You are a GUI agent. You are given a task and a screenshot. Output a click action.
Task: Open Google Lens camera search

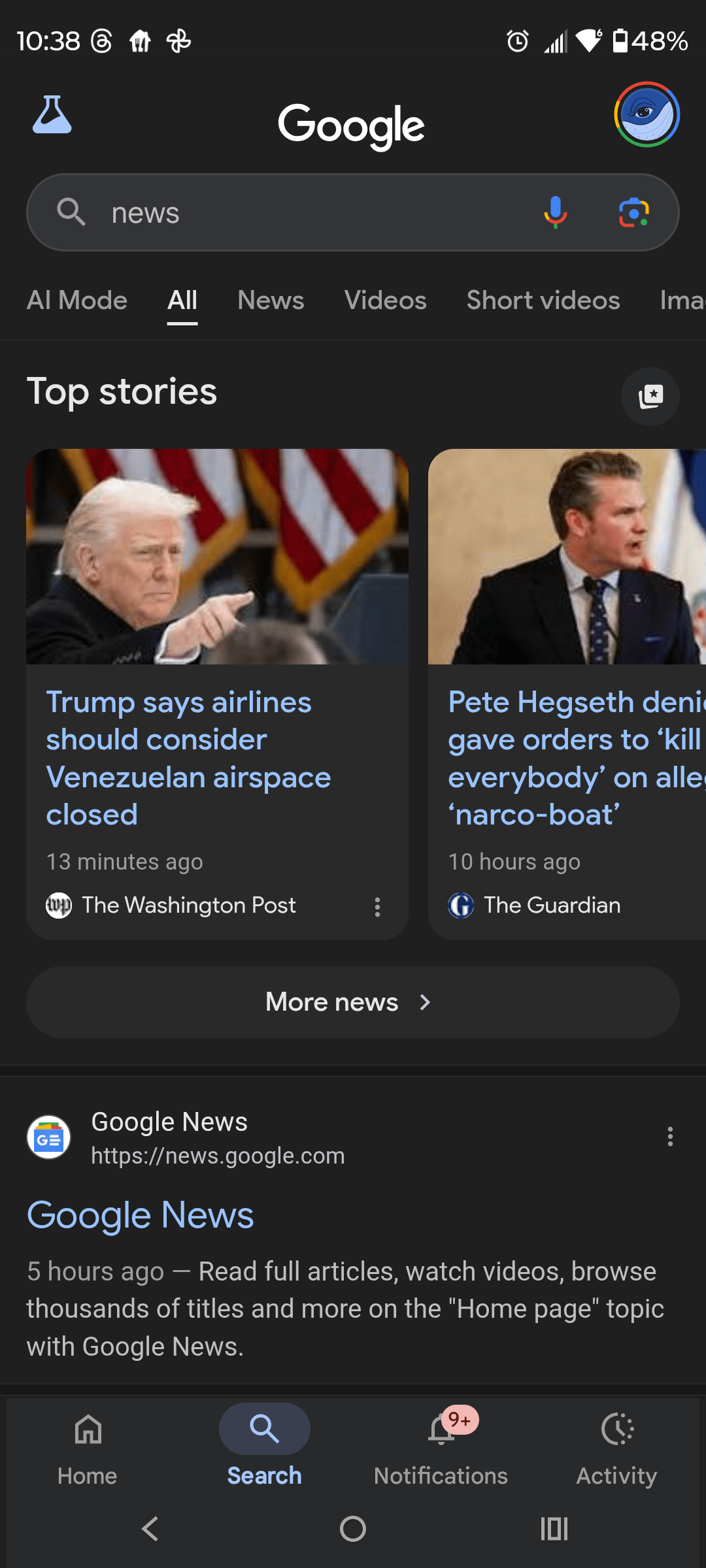pyautogui.click(x=633, y=212)
